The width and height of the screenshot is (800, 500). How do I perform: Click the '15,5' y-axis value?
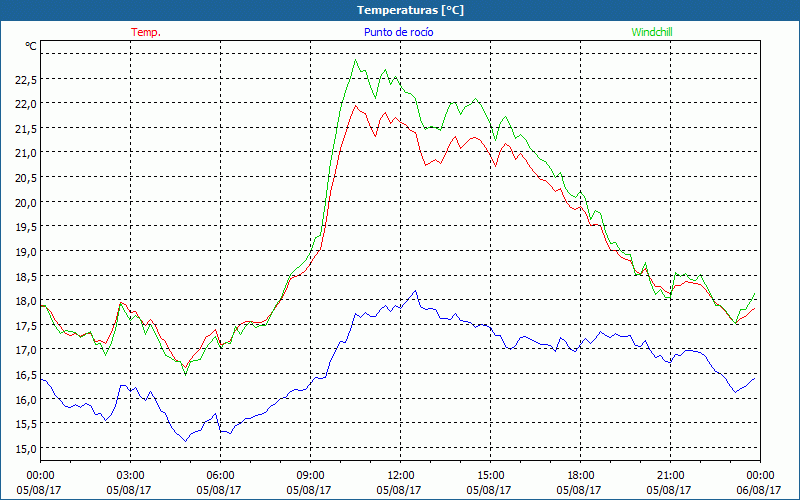point(26,424)
